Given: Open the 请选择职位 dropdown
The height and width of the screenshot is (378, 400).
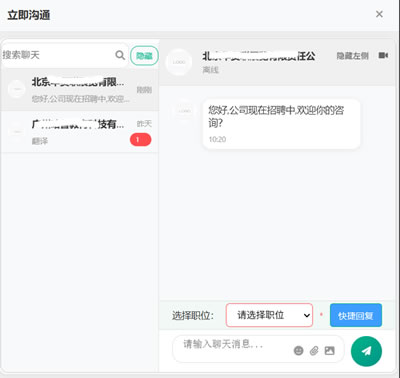Looking at the screenshot, I should pyautogui.click(x=269, y=315).
